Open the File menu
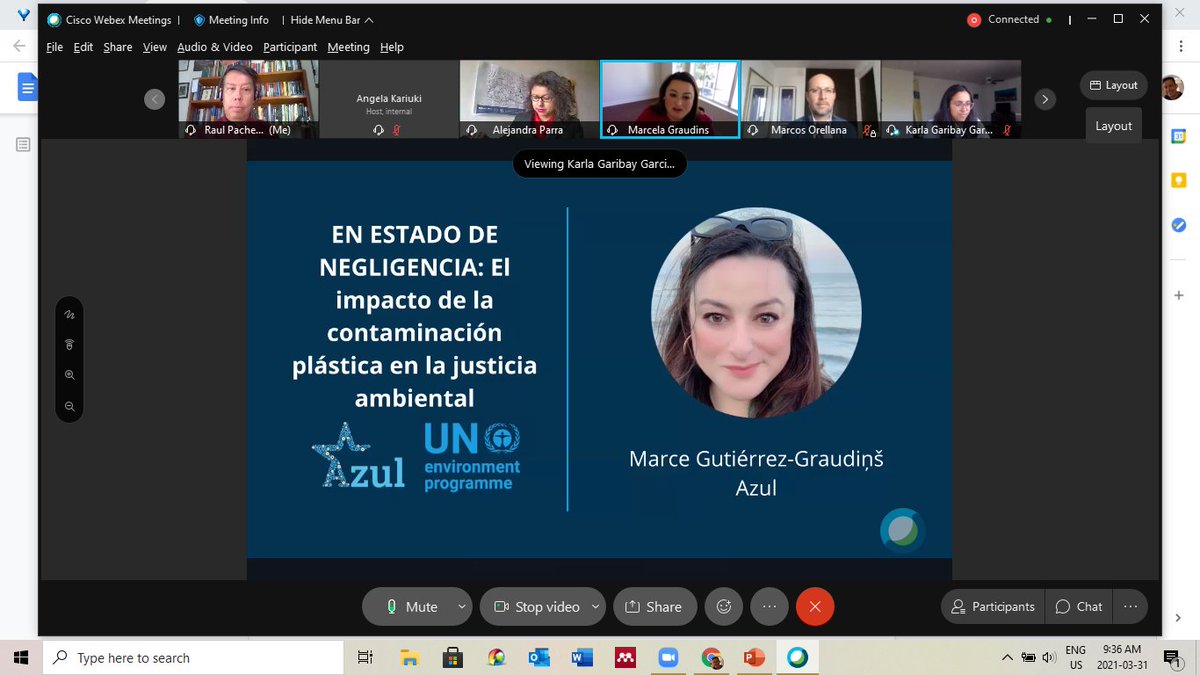Image resolution: width=1200 pixels, height=675 pixels. click(54, 47)
